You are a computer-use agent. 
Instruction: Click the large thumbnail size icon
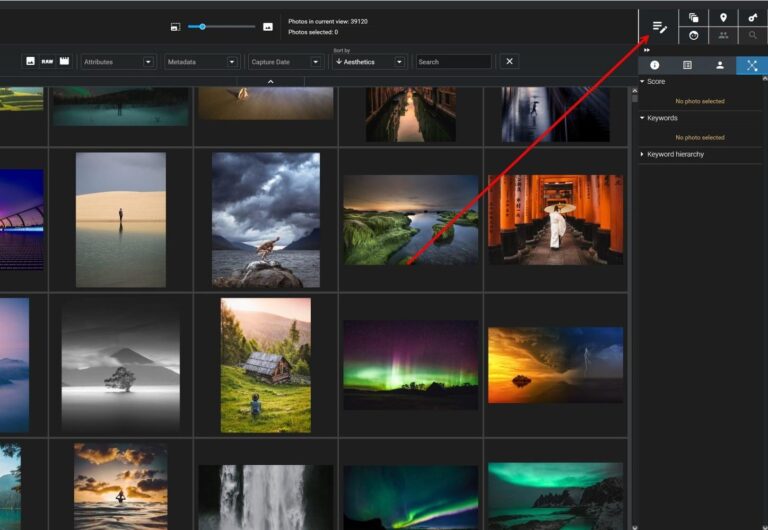(x=268, y=27)
